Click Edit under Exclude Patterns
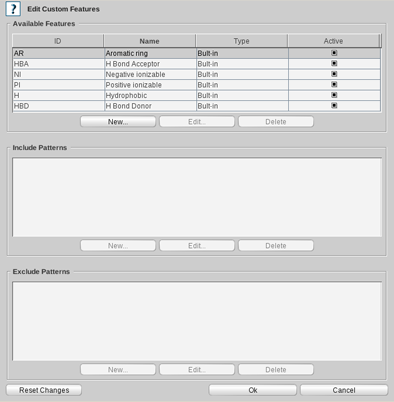 click(197, 370)
